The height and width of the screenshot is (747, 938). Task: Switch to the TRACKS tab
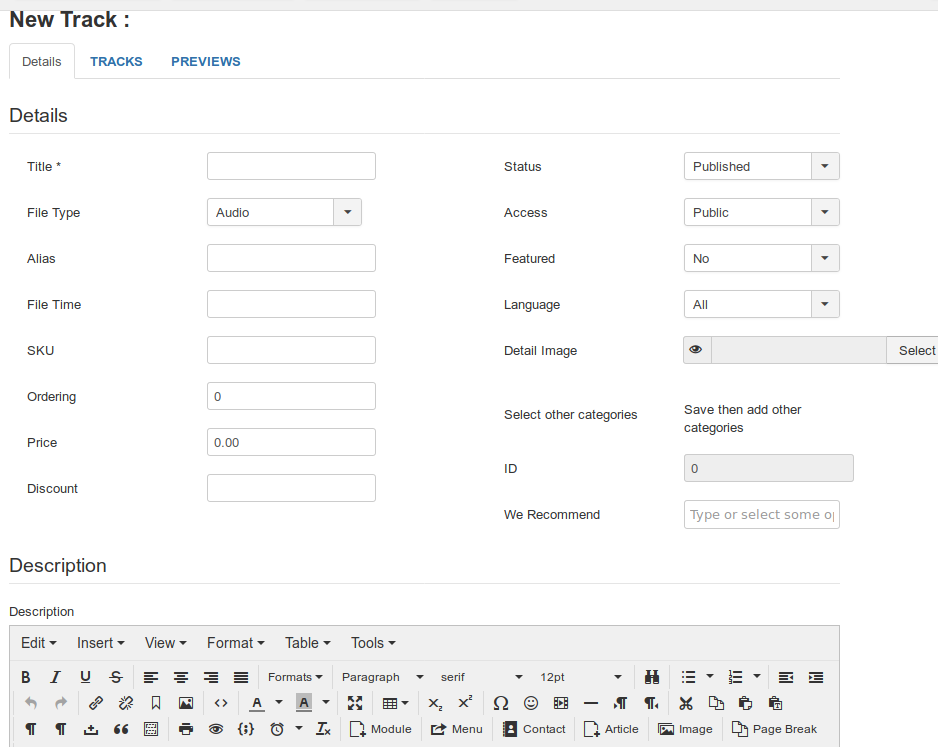[116, 61]
